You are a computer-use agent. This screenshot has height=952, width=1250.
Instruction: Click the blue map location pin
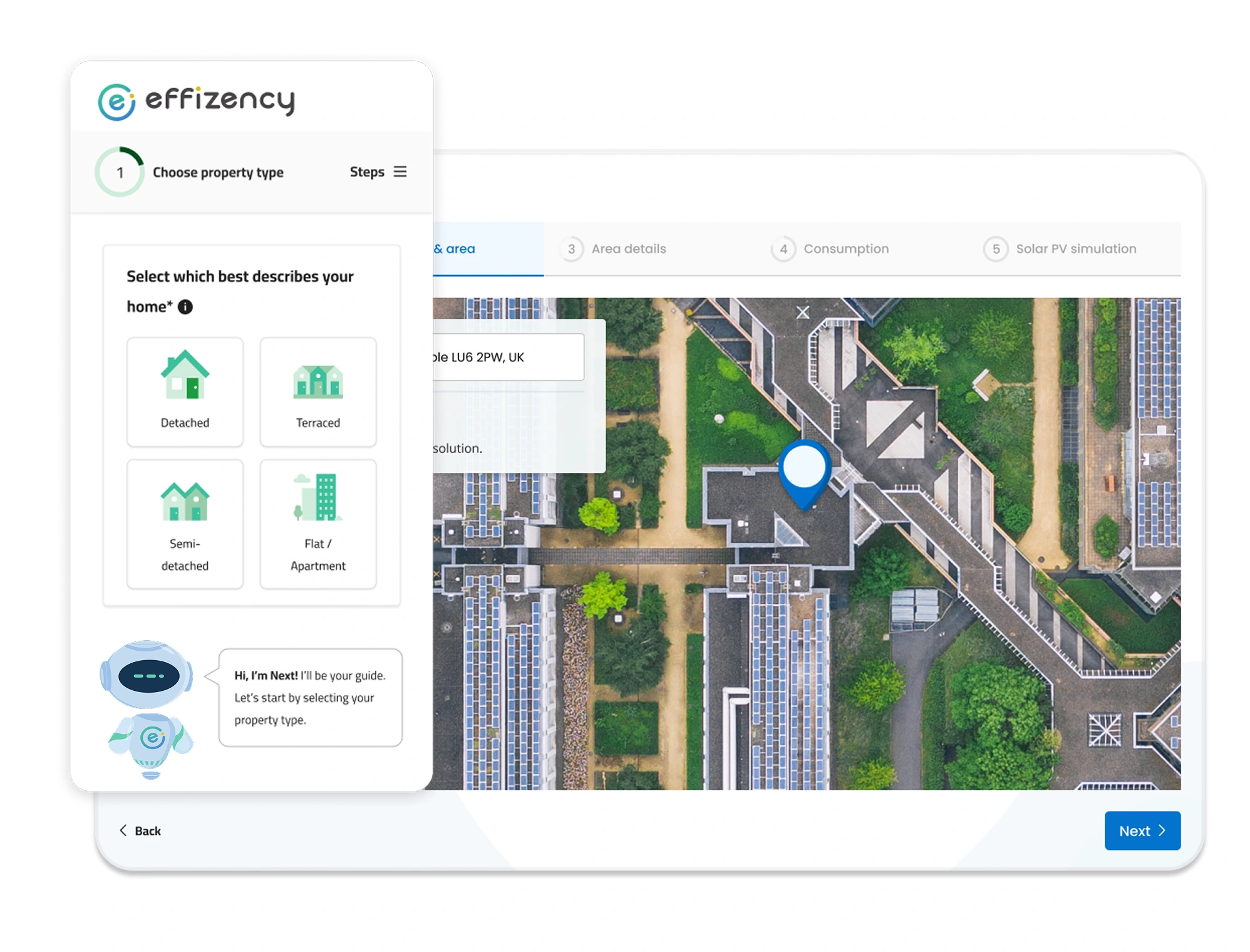(x=805, y=472)
